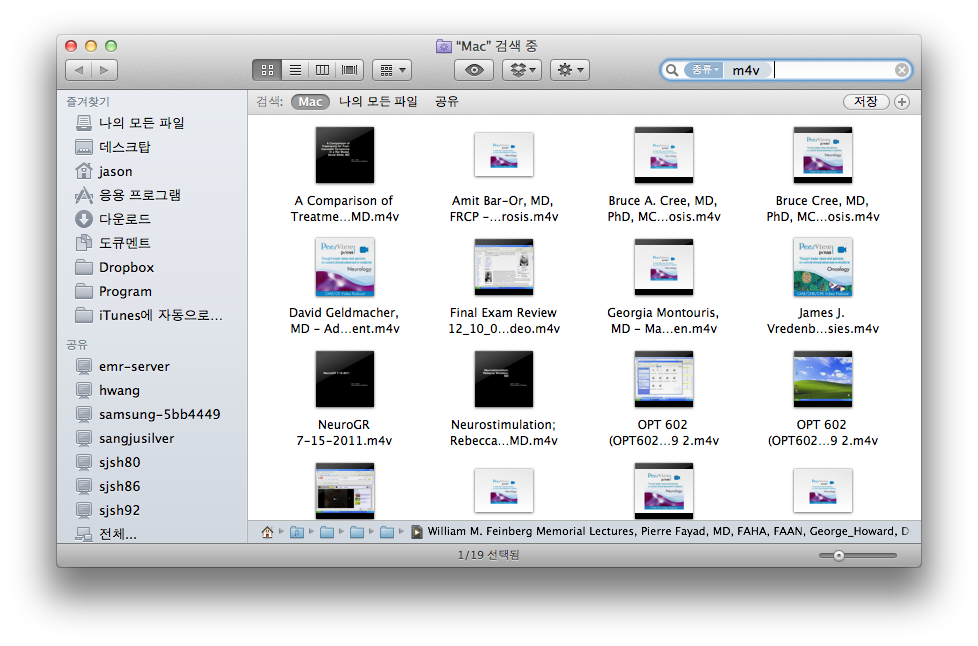
Task: Open 다운로드 in the sidebar
Action: click(124, 219)
